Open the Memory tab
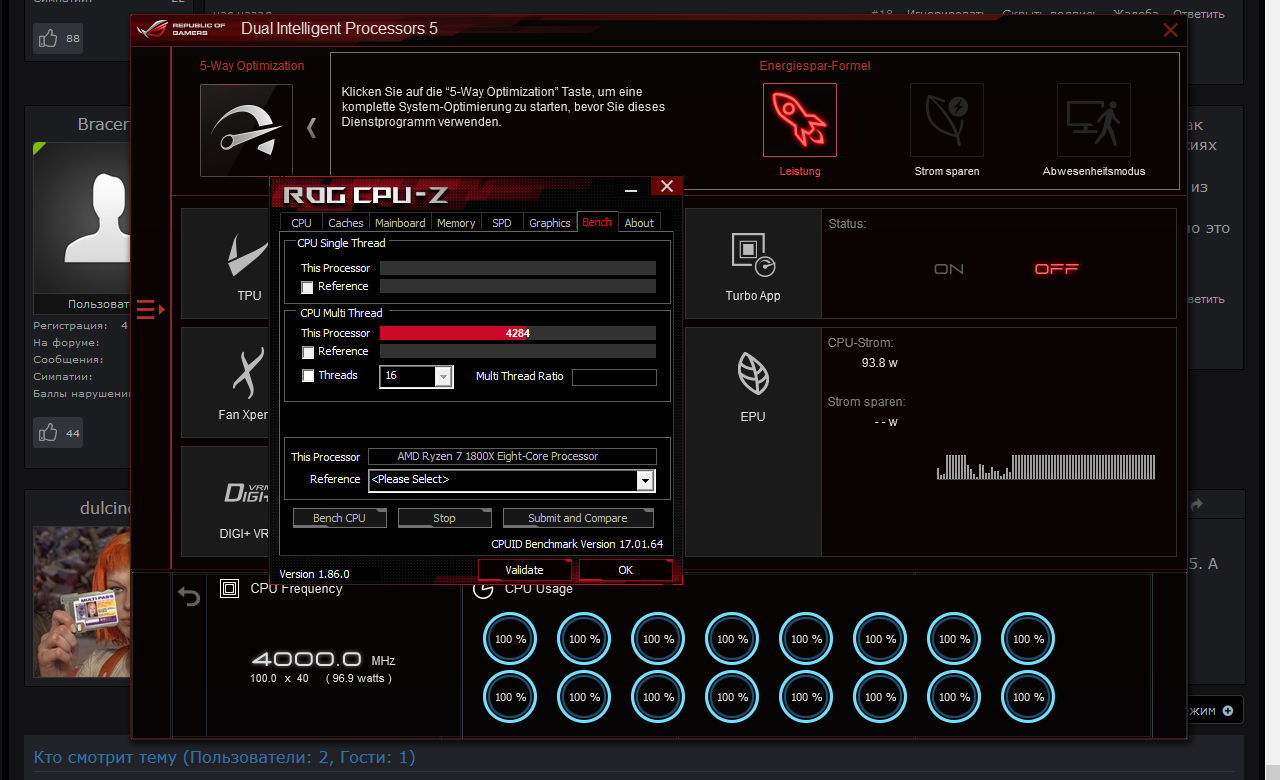This screenshot has height=780, width=1280. click(456, 223)
